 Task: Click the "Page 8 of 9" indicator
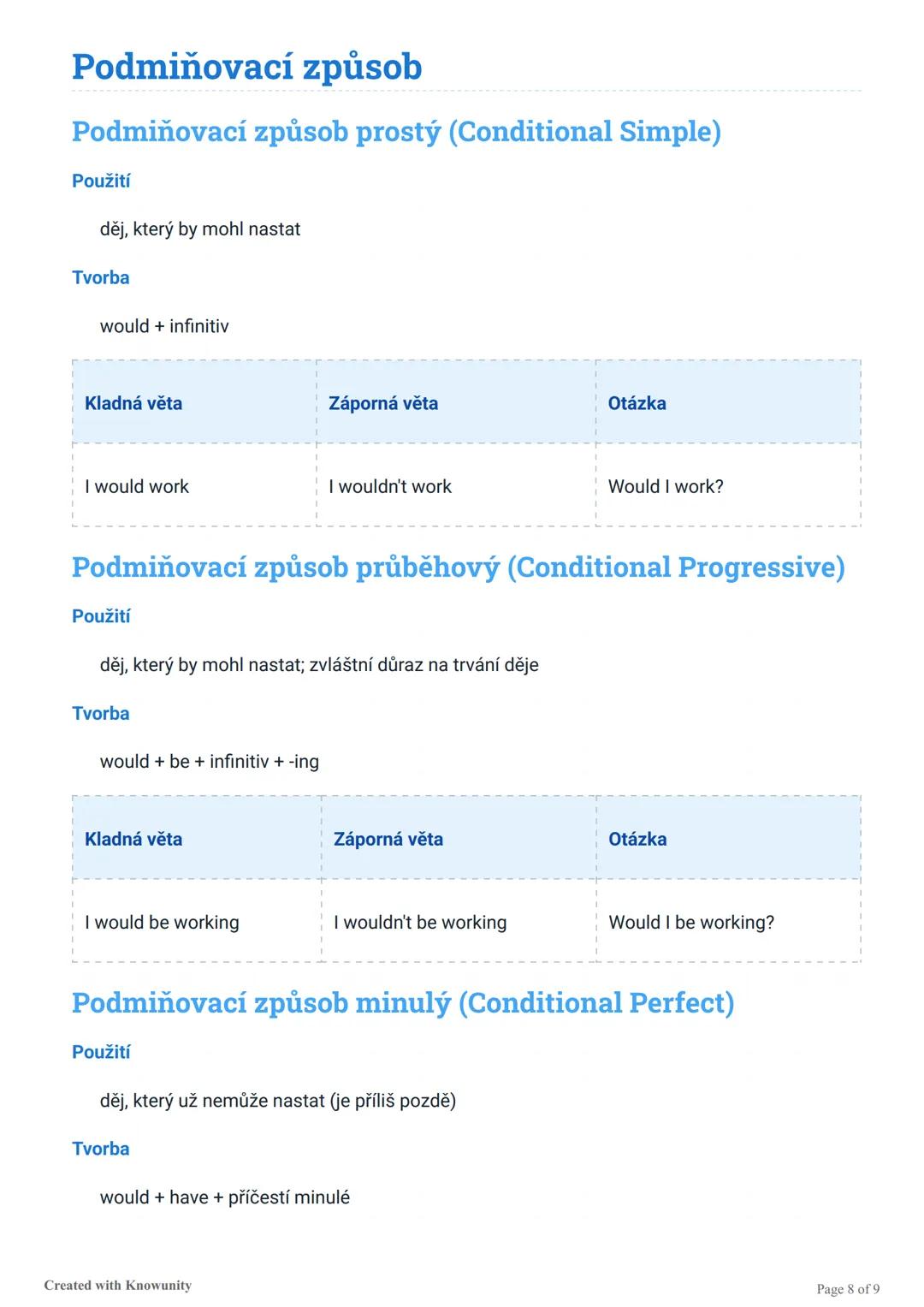click(848, 1289)
